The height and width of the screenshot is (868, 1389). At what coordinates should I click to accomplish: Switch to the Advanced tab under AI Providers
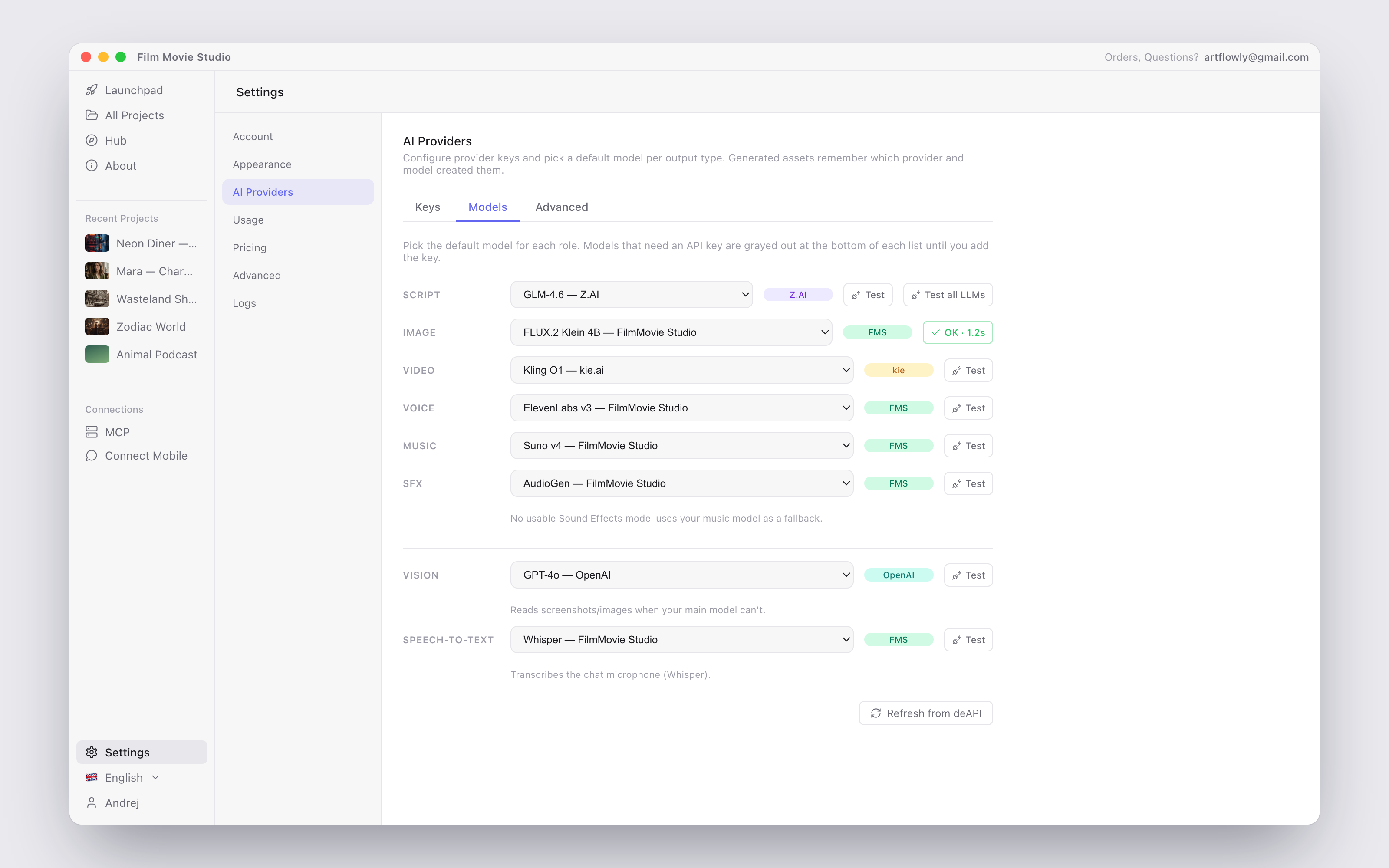pyautogui.click(x=561, y=207)
